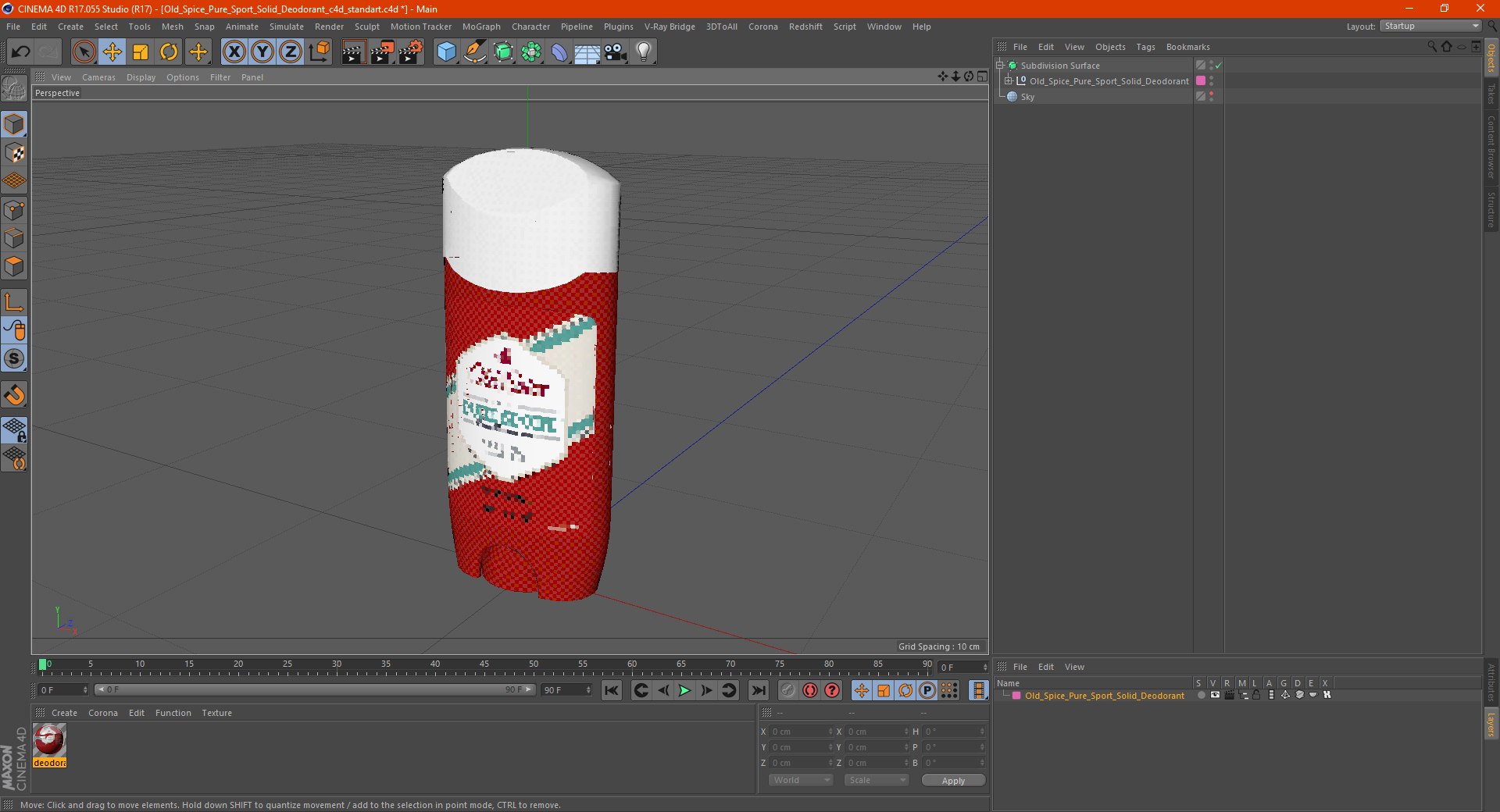Image resolution: width=1500 pixels, height=812 pixels.
Task: Switch the coordinate system icon
Action: pos(320,52)
